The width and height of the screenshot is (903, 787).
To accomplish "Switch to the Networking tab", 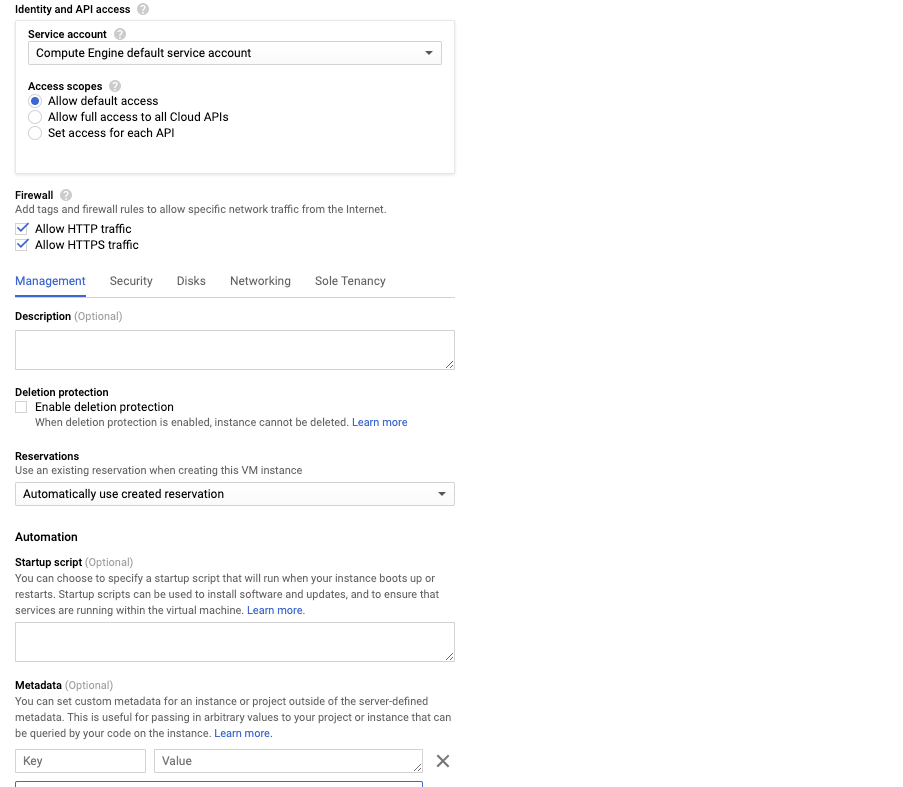I will click(x=260, y=281).
